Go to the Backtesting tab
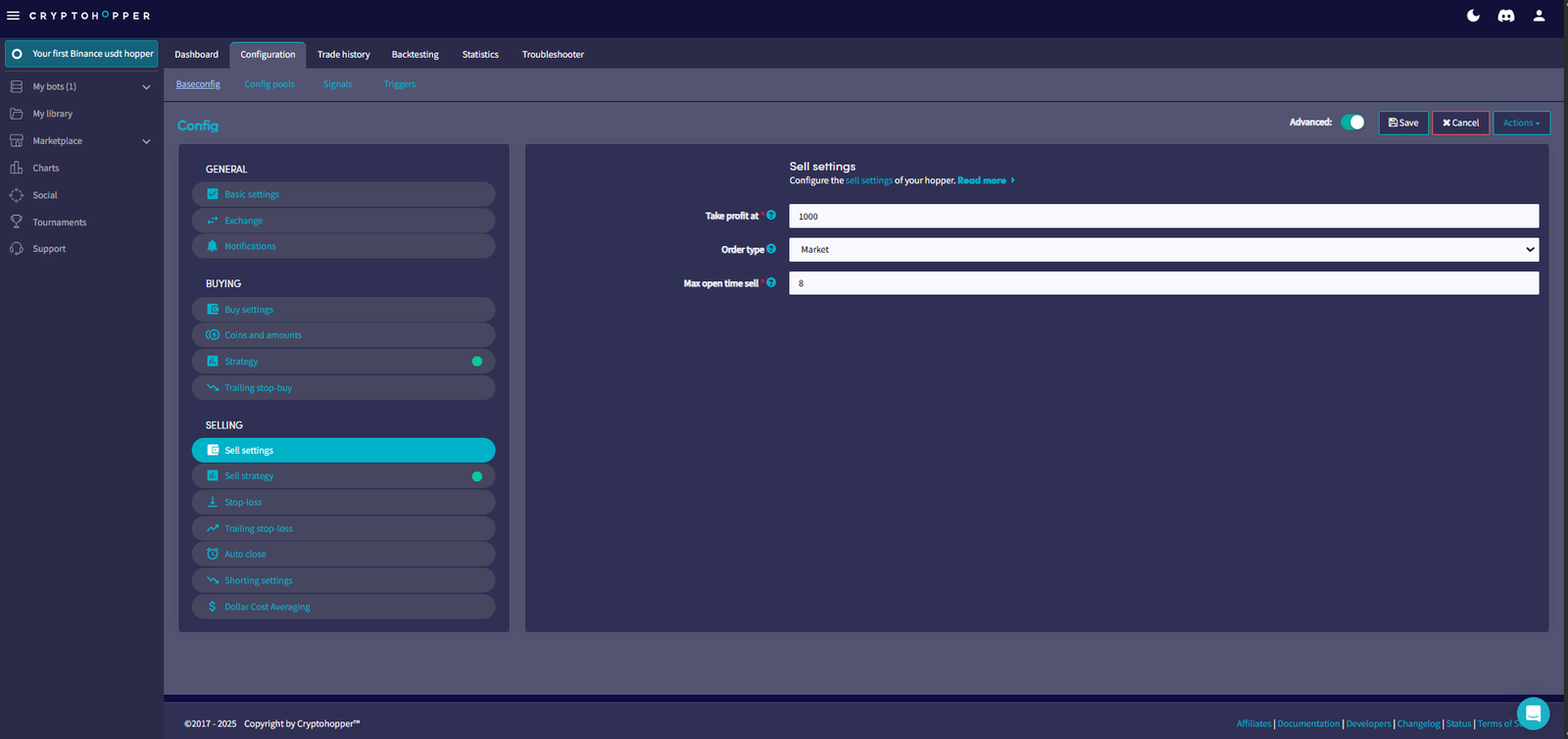Viewport: 1568px width, 739px height. [416, 55]
